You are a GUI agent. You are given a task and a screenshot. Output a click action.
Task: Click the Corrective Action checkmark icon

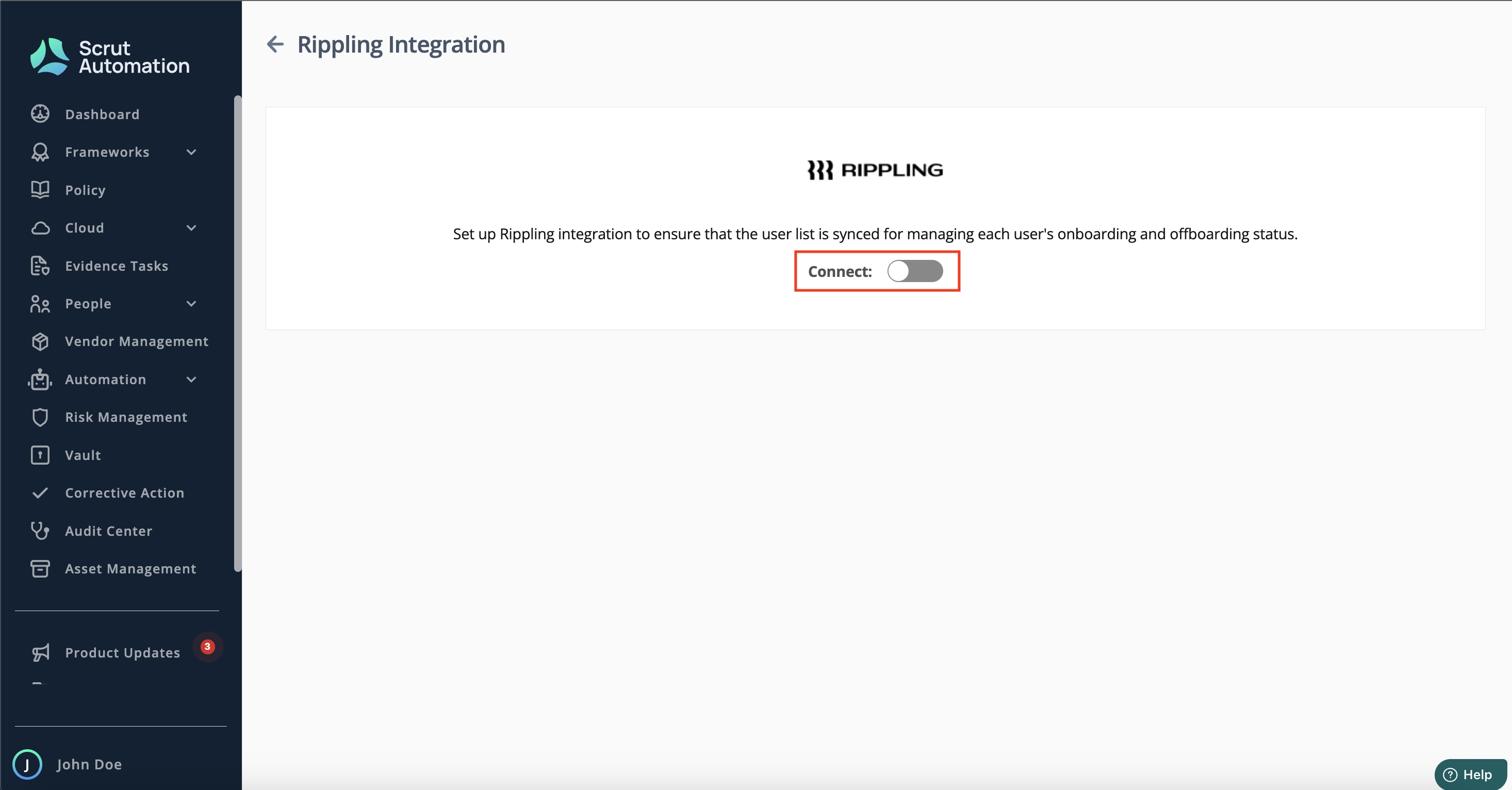point(40,493)
